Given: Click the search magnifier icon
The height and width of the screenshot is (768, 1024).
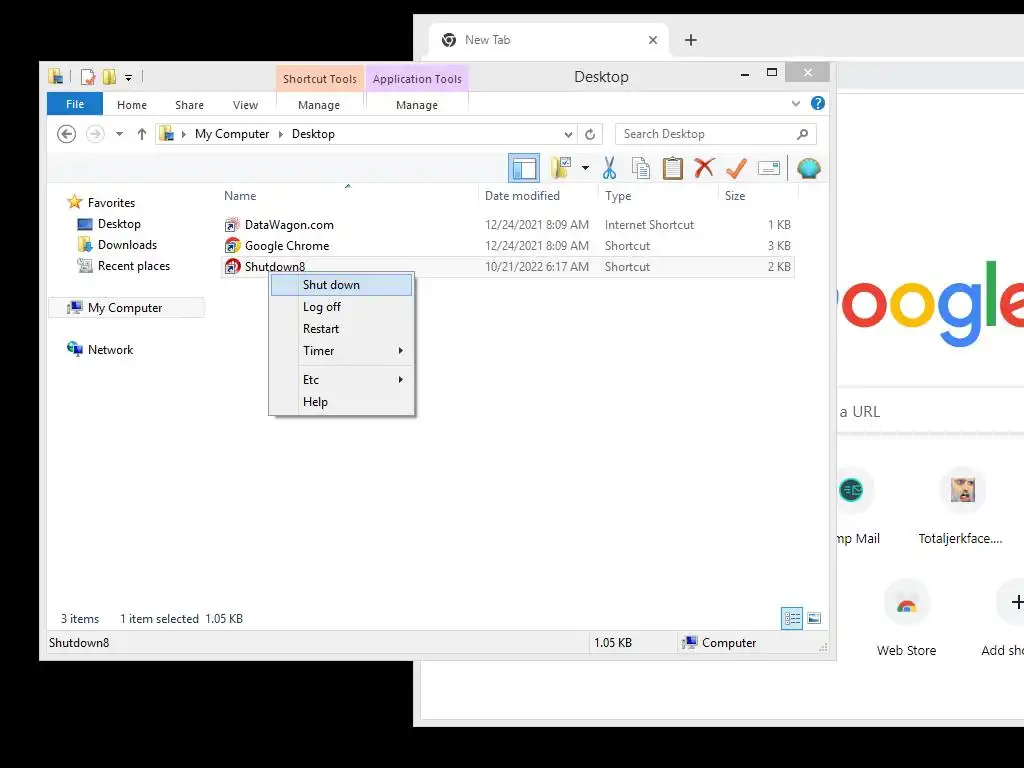Looking at the screenshot, I should tap(803, 134).
